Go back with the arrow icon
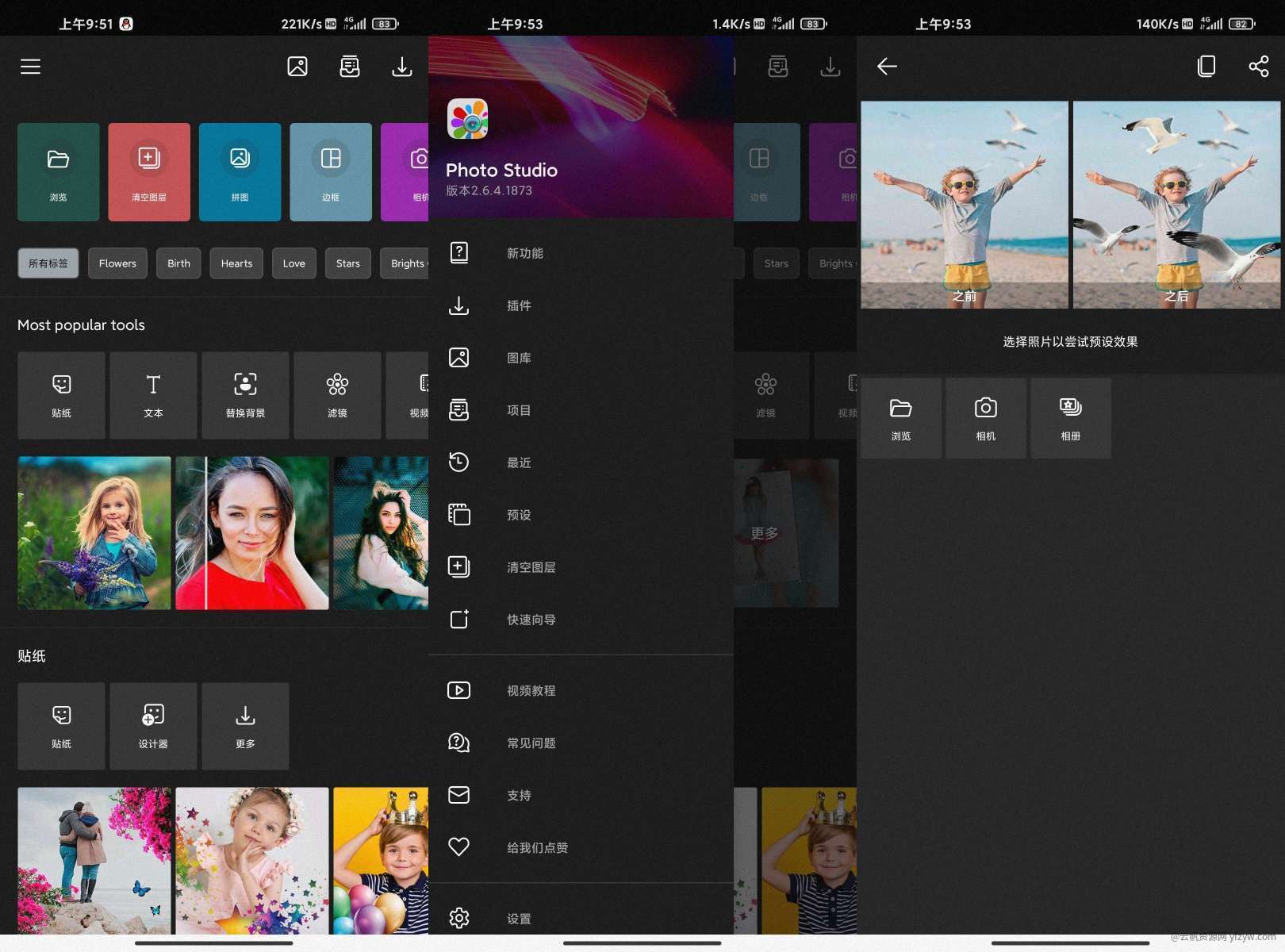This screenshot has height=952, width=1285. [887, 67]
